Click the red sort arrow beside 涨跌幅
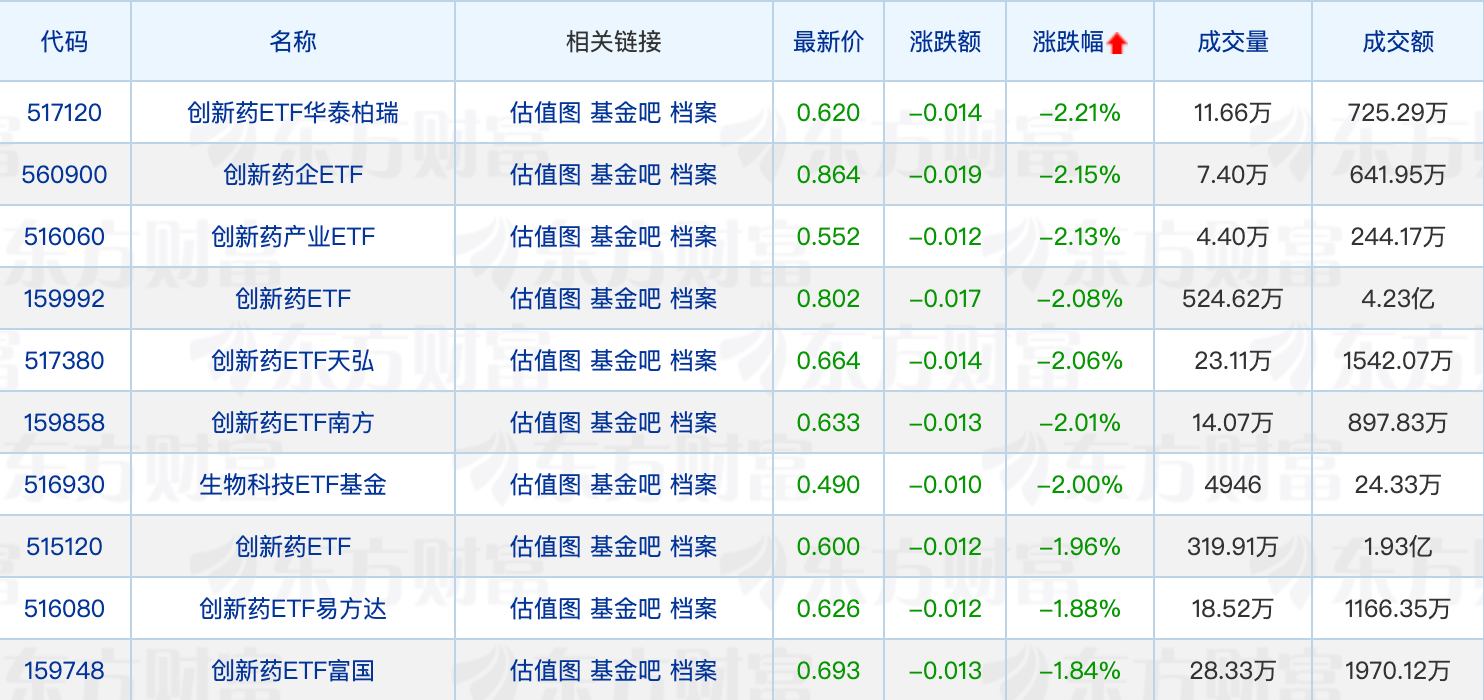This screenshot has height=700, width=1484. coord(1117,43)
